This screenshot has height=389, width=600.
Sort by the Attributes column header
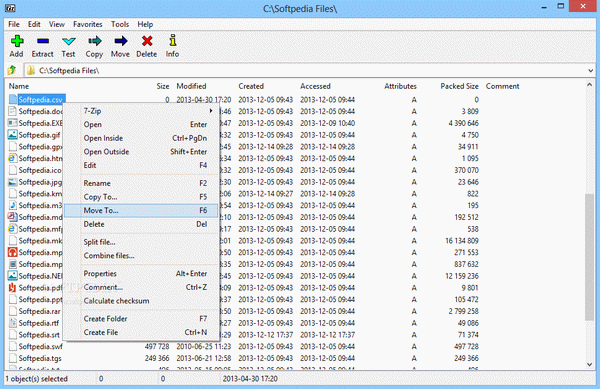(400, 86)
